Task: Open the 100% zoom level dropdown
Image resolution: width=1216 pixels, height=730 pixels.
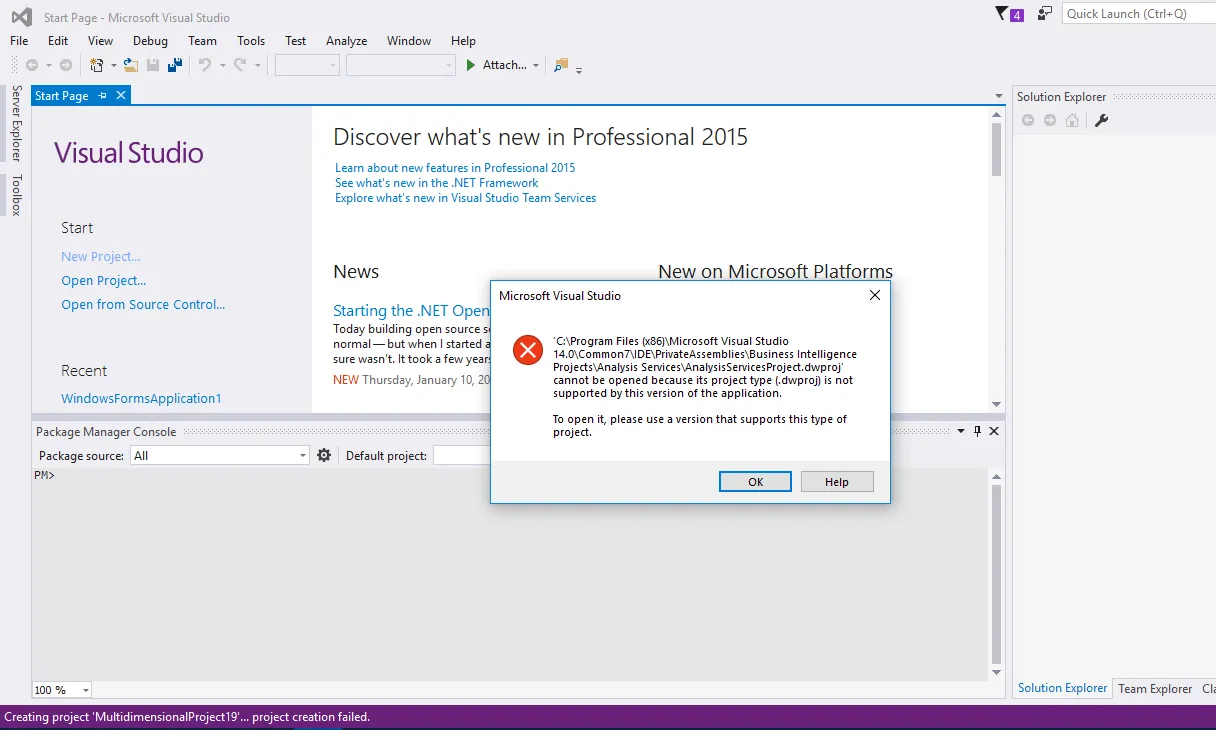Action: [x=85, y=690]
